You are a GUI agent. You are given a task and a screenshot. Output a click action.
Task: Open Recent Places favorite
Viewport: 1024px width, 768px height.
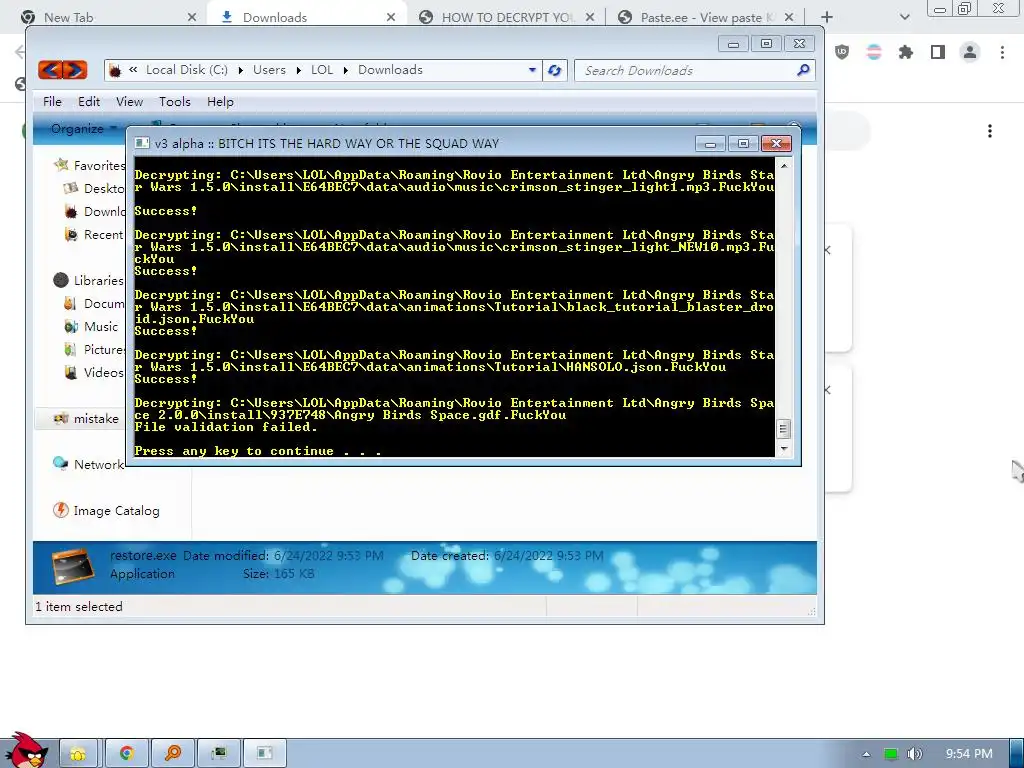pyautogui.click(x=95, y=234)
